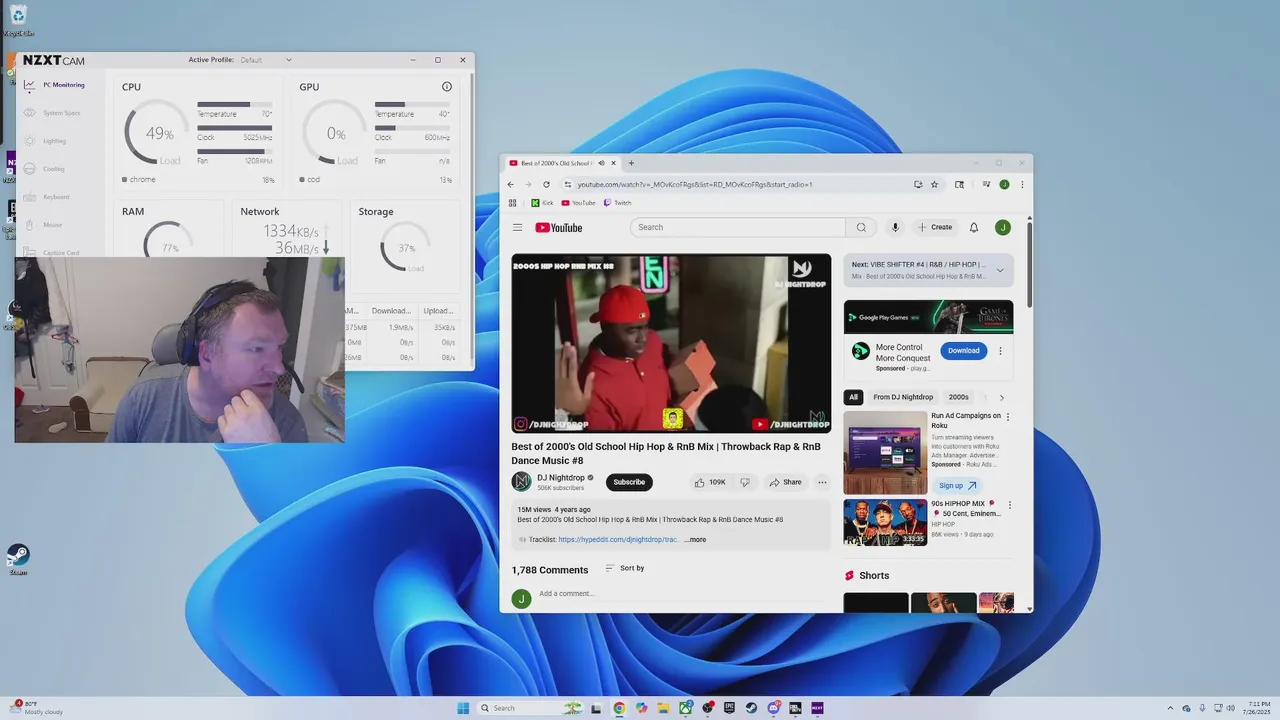Viewport: 1280px width, 720px height.
Task: Open Active Profile dropdown in NZXT CAM
Action: click(x=263, y=60)
